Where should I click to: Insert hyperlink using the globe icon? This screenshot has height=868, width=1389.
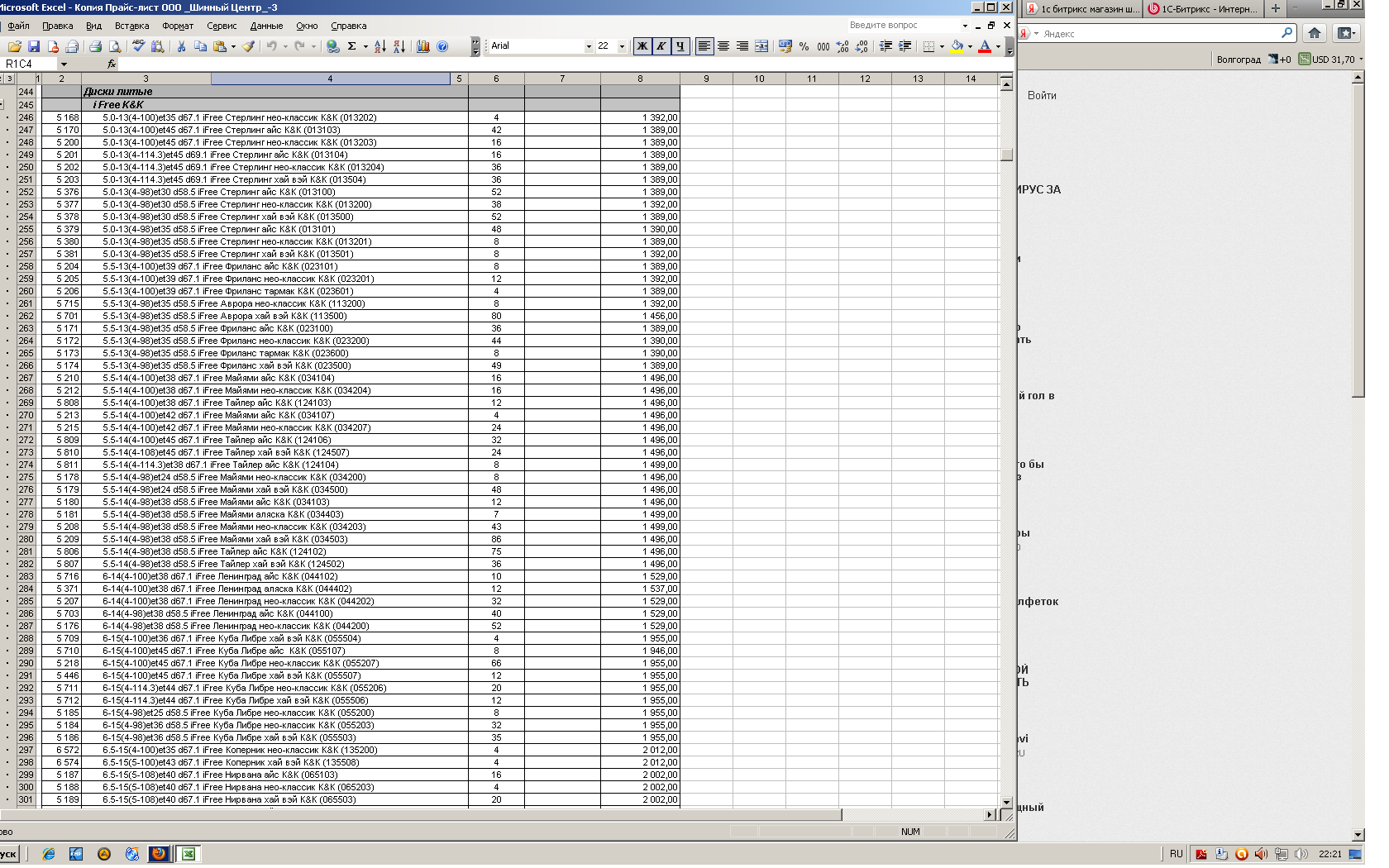point(332,46)
